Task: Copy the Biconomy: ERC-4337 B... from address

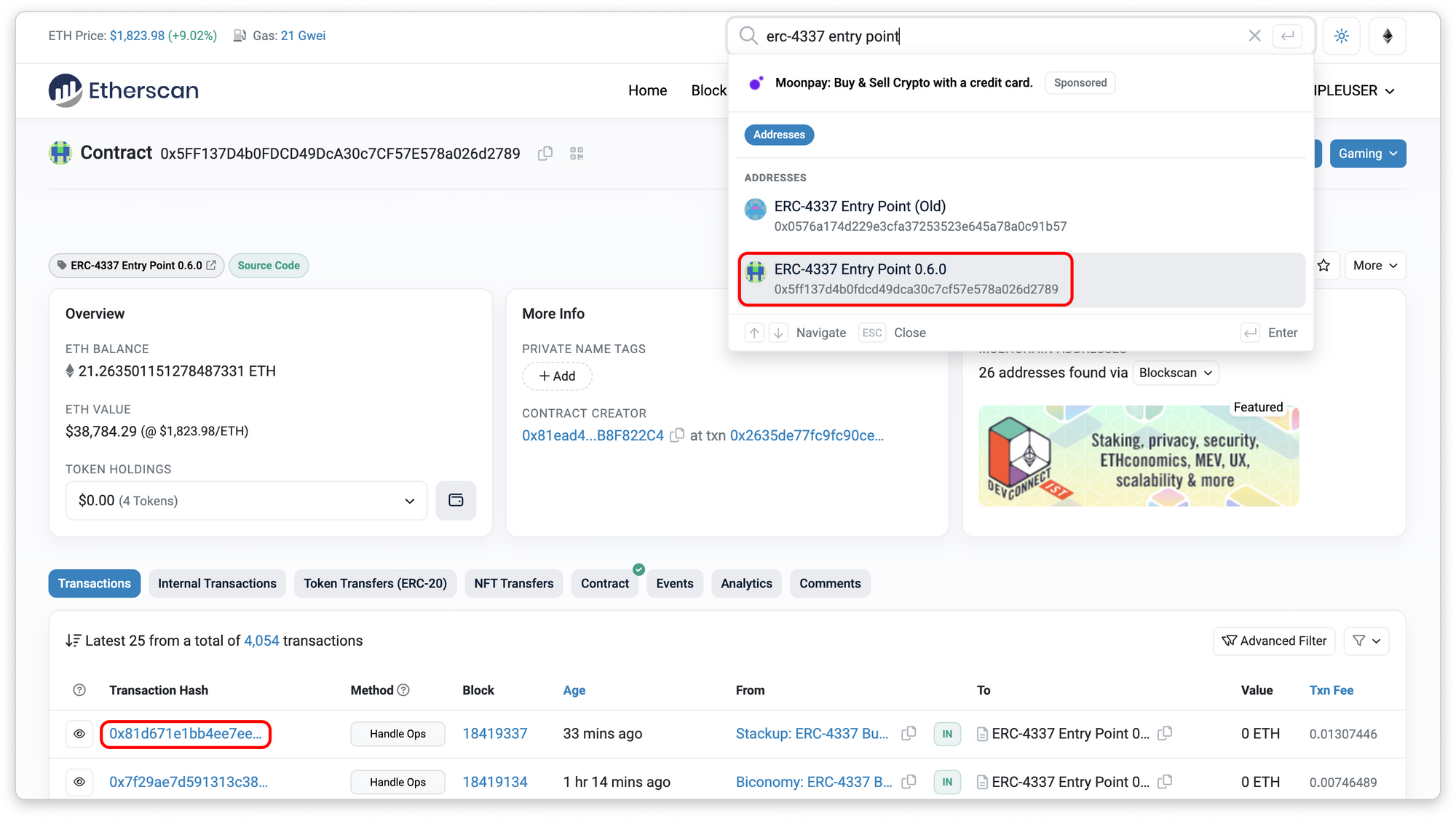Action: (909, 782)
